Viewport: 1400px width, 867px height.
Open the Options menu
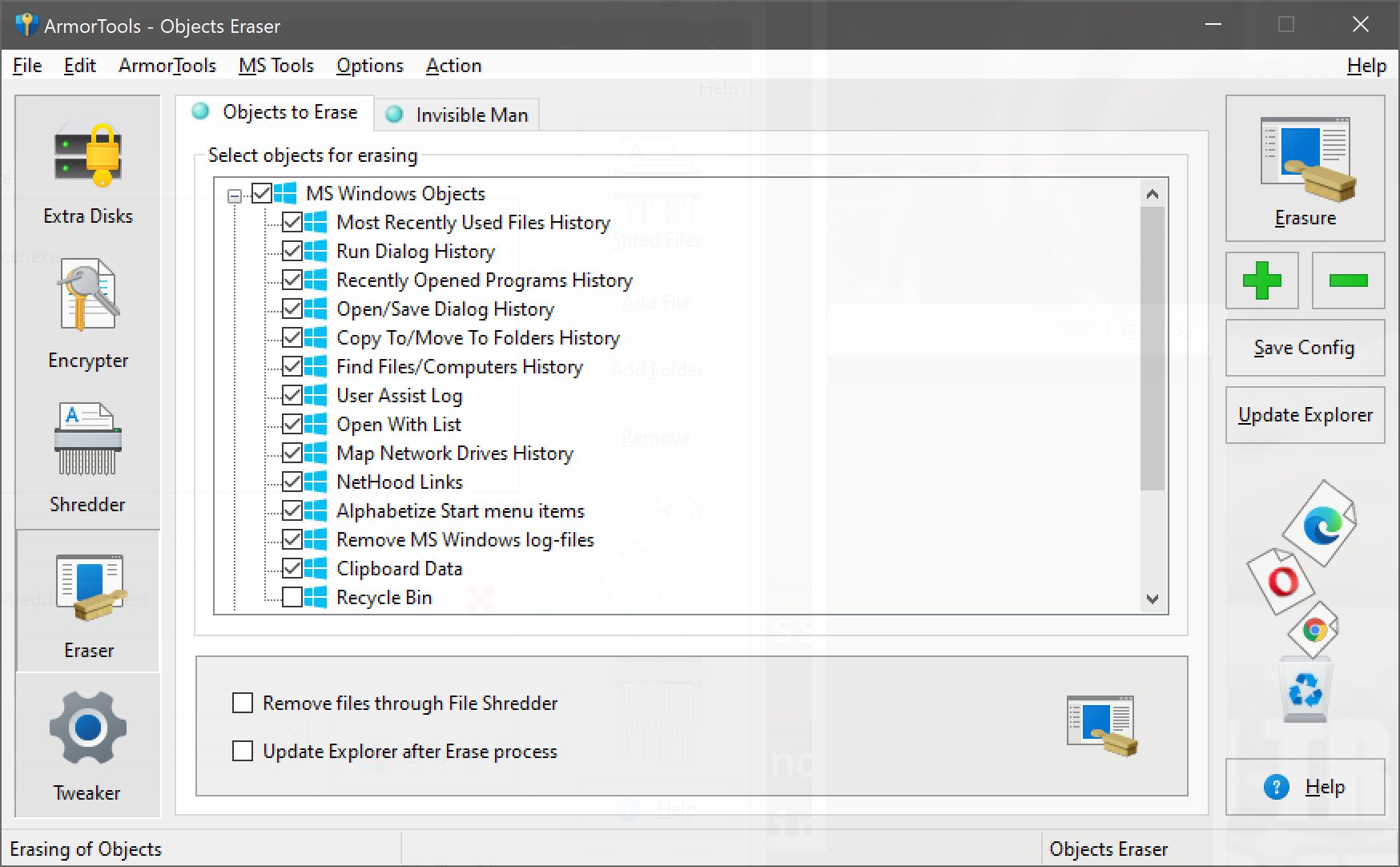[x=370, y=66]
